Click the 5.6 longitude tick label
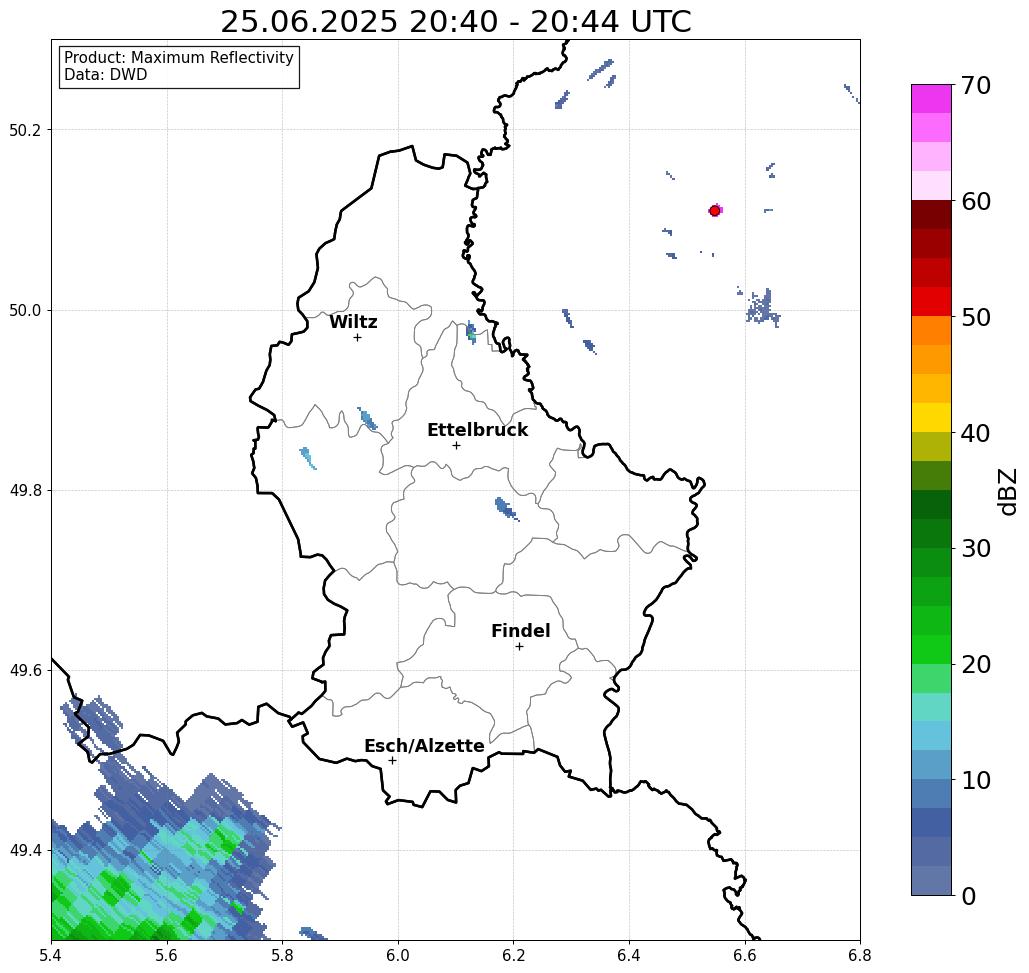The height and width of the screenshot is (973, 1029). pyautogui.click(x=167, y=956)
